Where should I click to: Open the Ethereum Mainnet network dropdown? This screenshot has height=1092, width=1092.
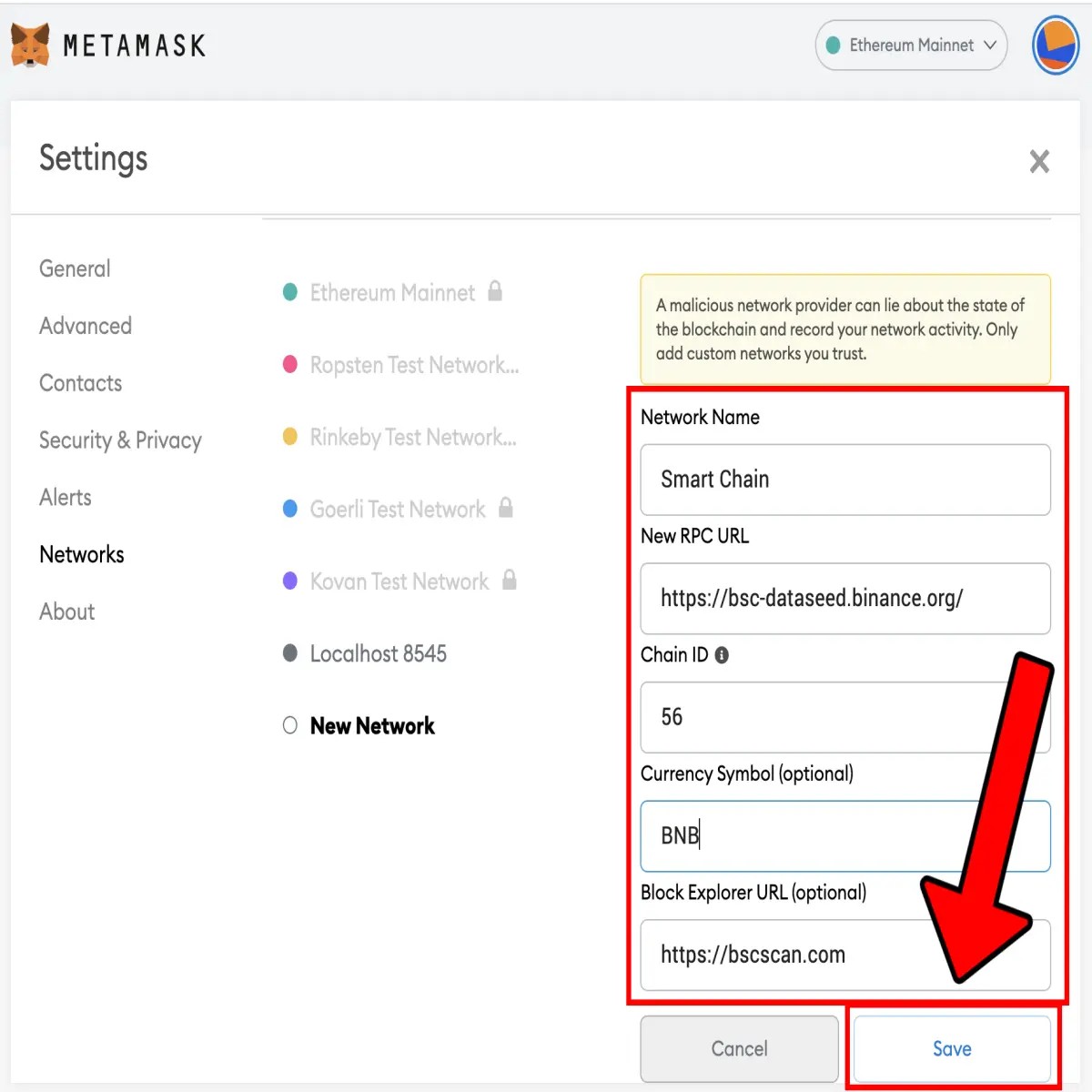pyautogui.click(x=911, y=45)
